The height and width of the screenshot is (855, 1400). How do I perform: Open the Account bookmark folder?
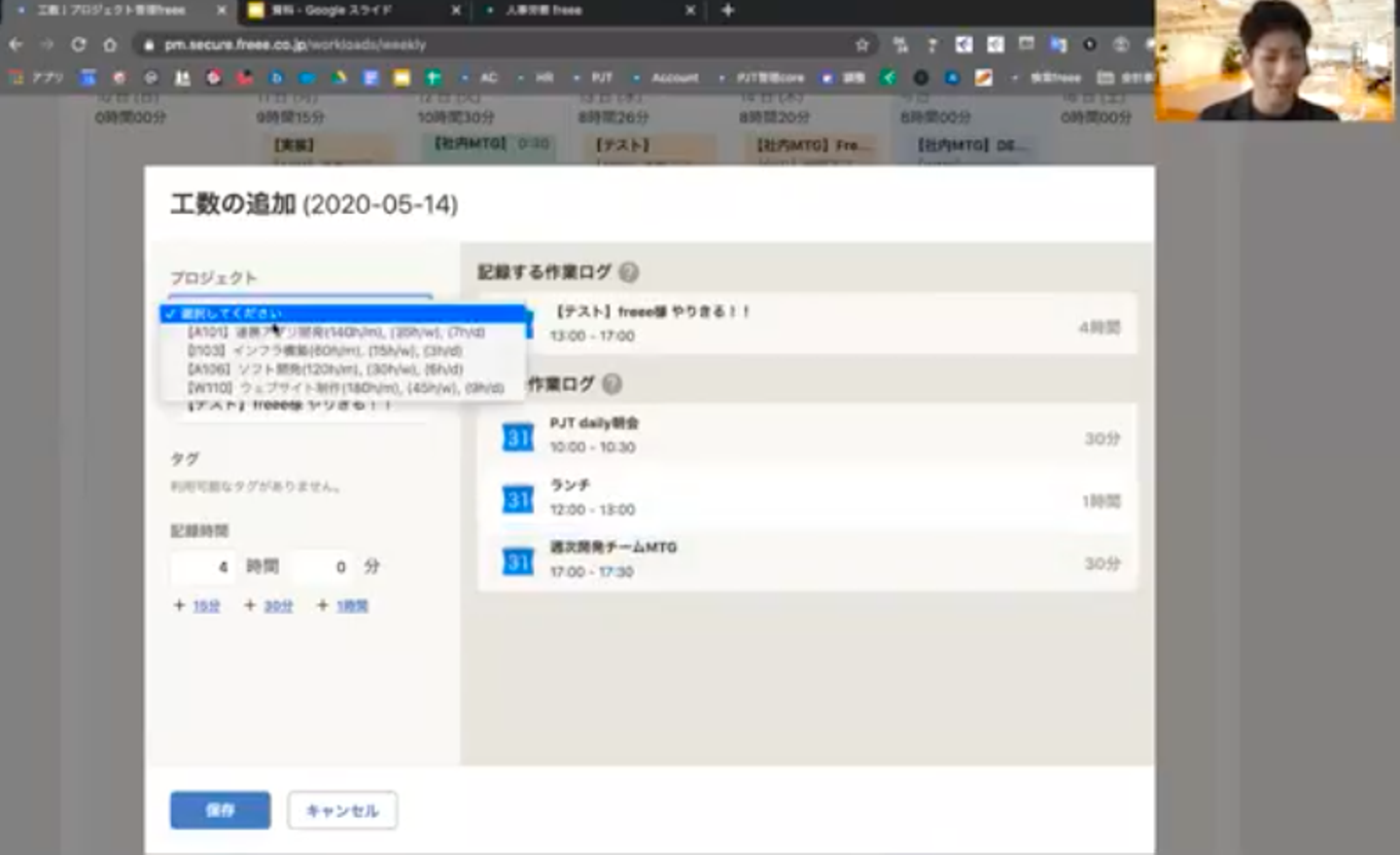(666, 78)
